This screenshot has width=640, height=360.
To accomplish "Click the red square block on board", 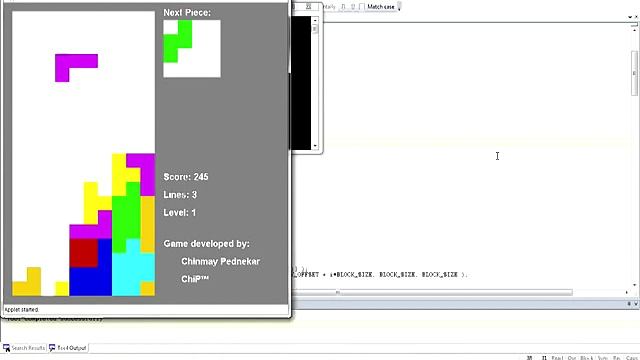I will click(x=84, y=253).
